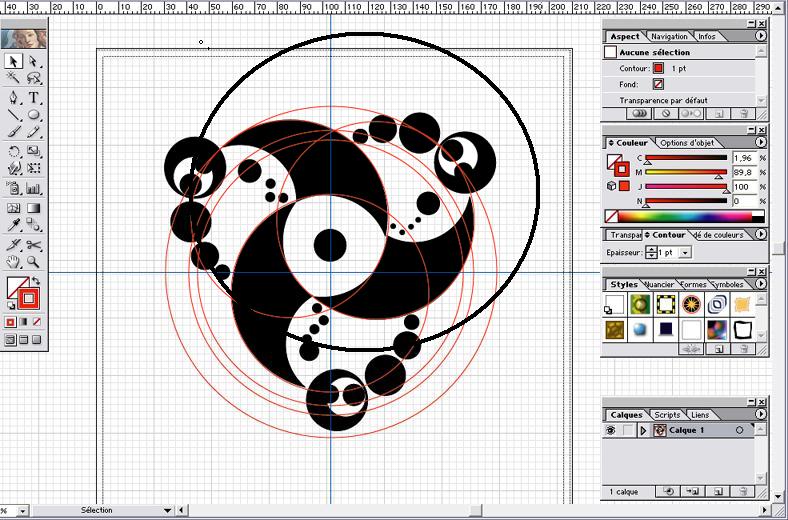Pick the Paintbrush tool

point(14,132)
